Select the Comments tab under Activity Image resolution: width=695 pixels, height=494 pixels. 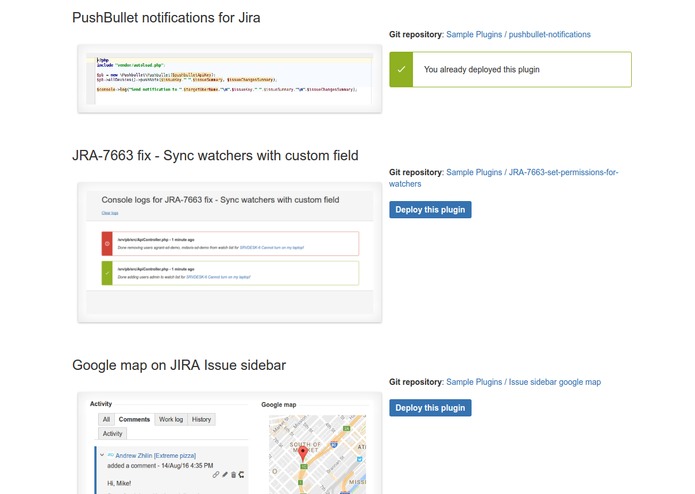tap(134, 420)
